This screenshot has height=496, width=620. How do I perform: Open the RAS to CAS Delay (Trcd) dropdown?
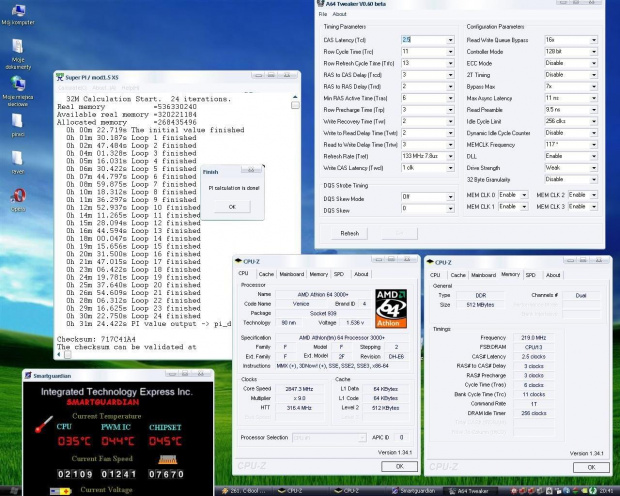[450, 75]
